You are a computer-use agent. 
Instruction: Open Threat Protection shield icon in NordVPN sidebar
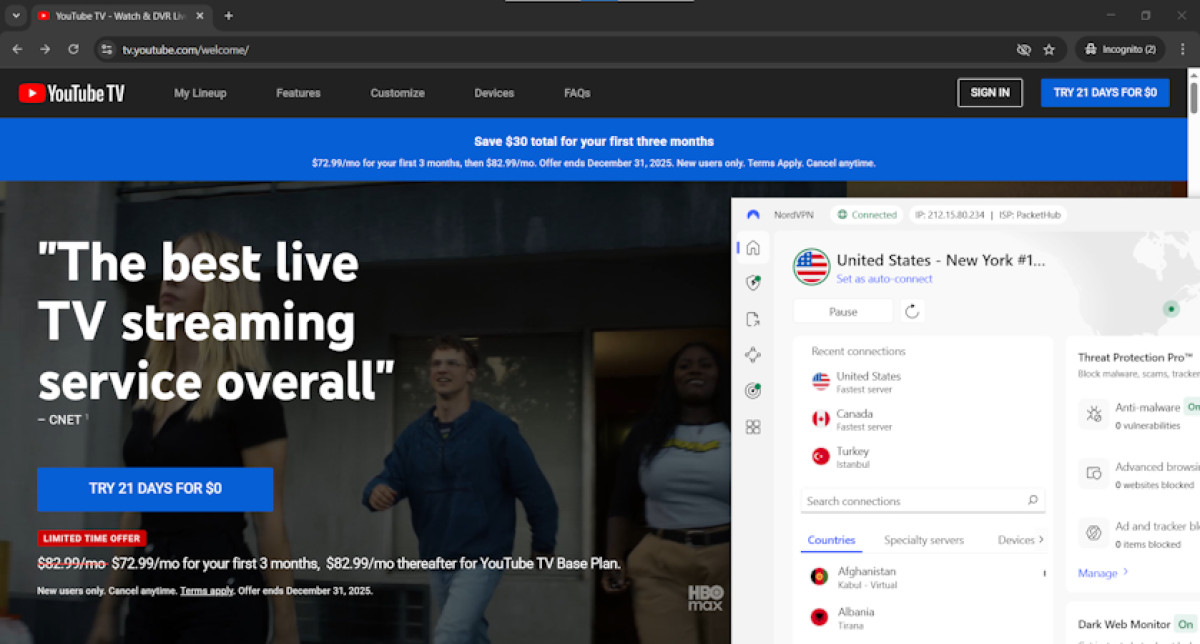coord(753,283)
